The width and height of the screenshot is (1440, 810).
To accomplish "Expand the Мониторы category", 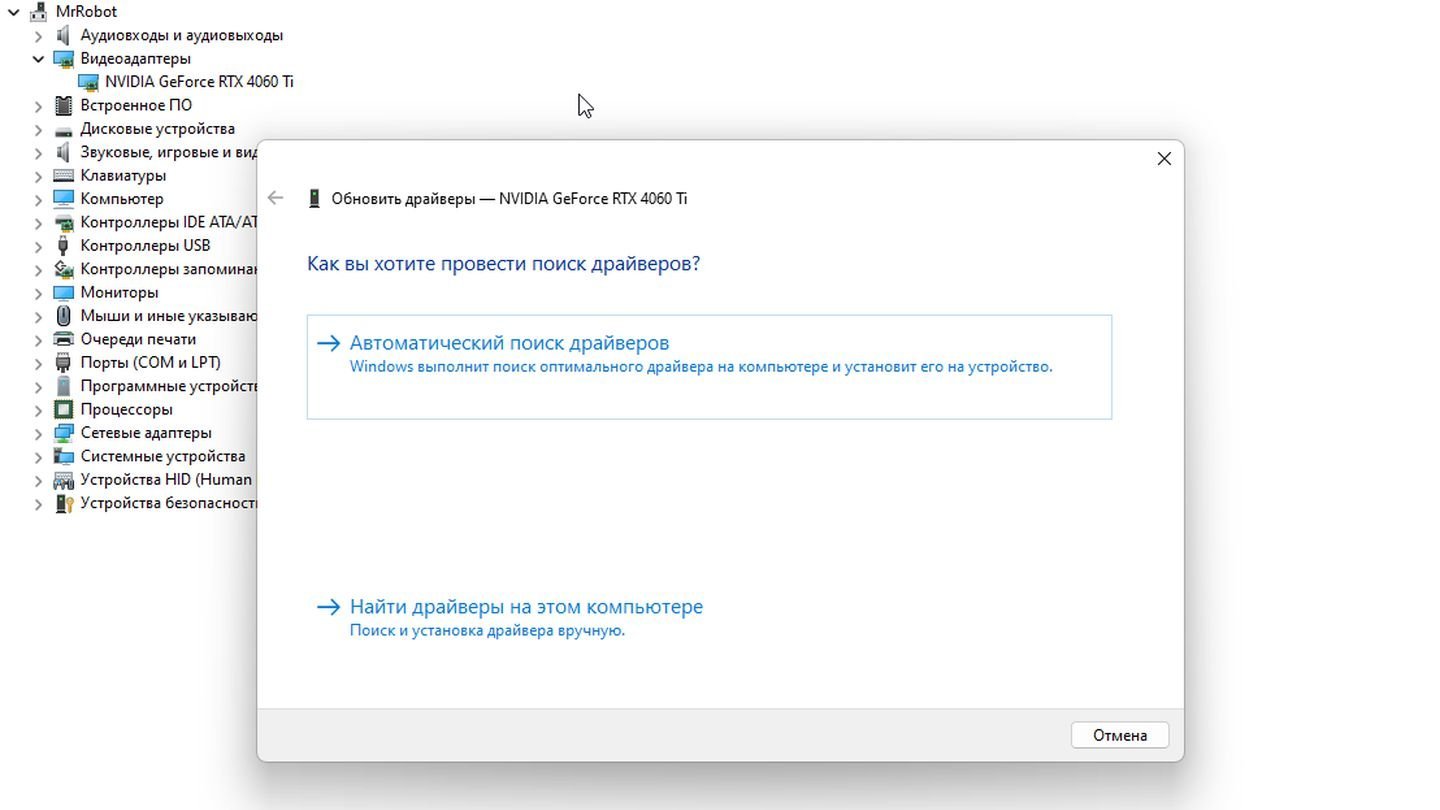I will pos(38,293).
